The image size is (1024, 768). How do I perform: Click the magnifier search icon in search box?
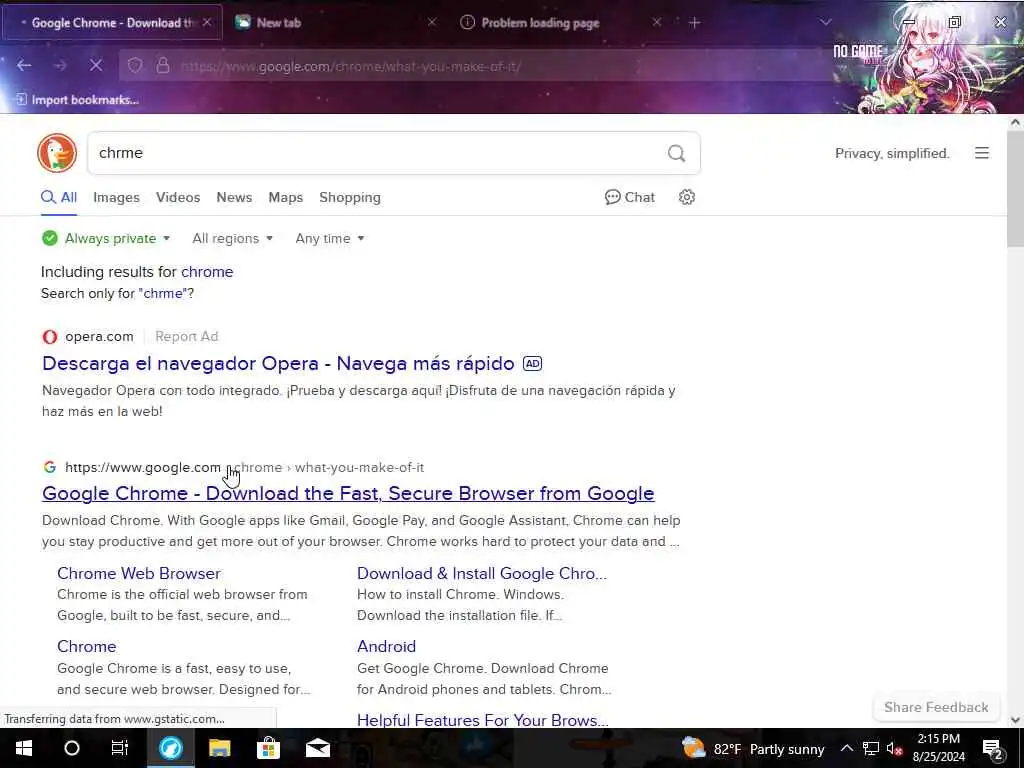[677, 153]
